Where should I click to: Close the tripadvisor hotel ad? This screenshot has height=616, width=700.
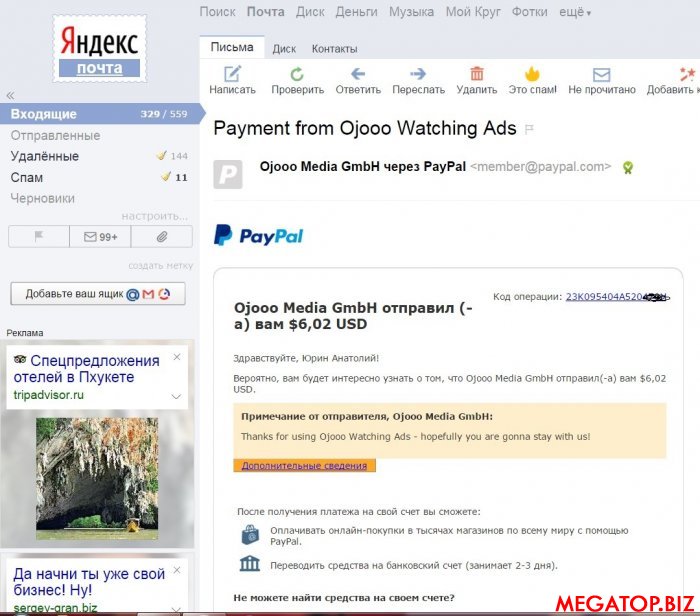point(177,357)
